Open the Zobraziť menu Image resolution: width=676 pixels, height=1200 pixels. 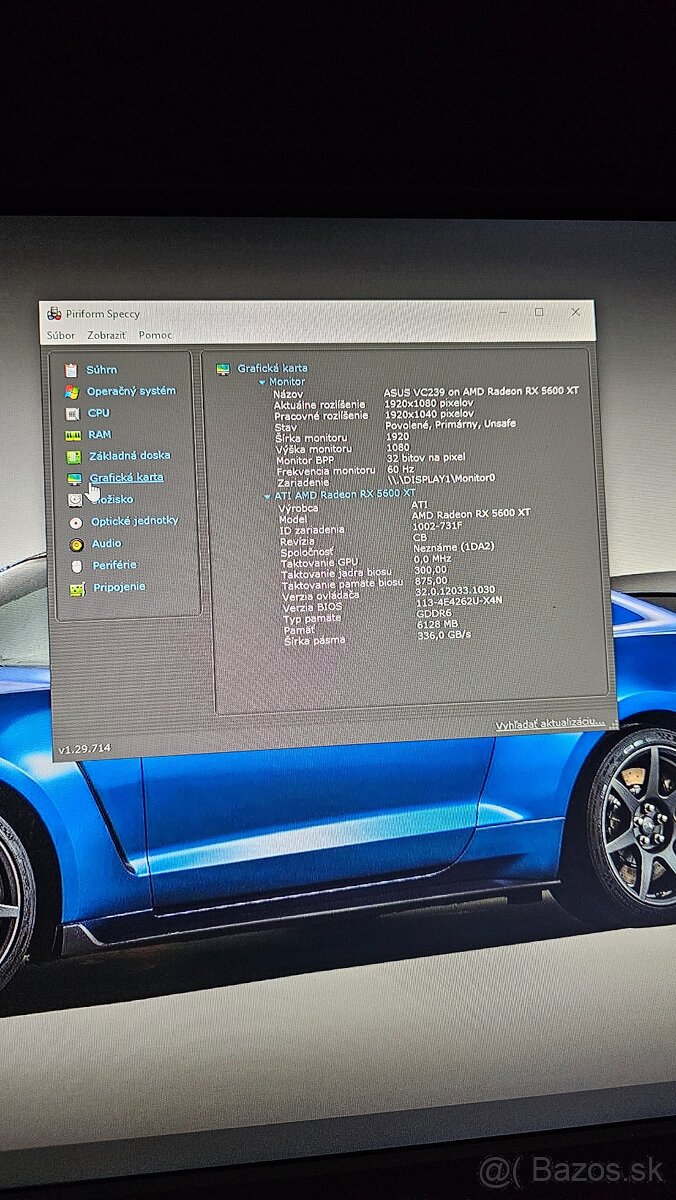(106, 335)
